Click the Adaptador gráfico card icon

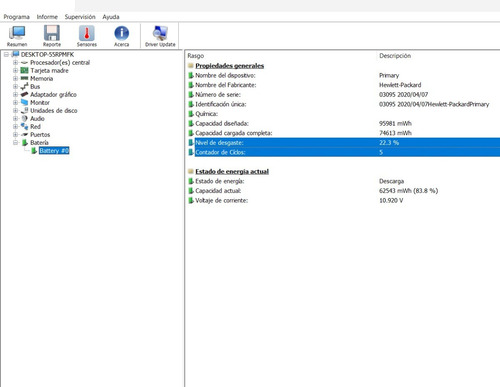point(24,94)
